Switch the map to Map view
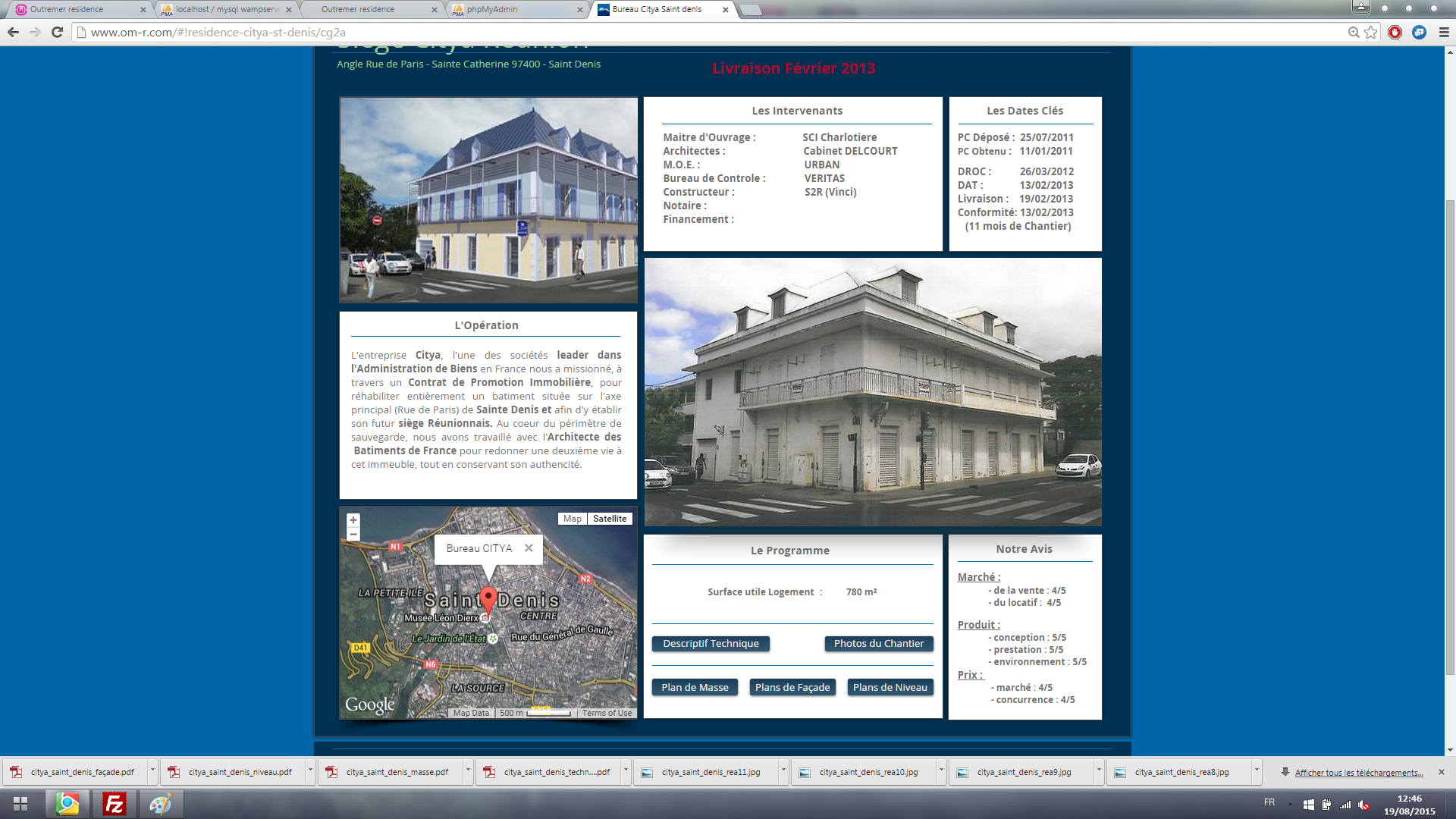 click(x=573, y=519)
